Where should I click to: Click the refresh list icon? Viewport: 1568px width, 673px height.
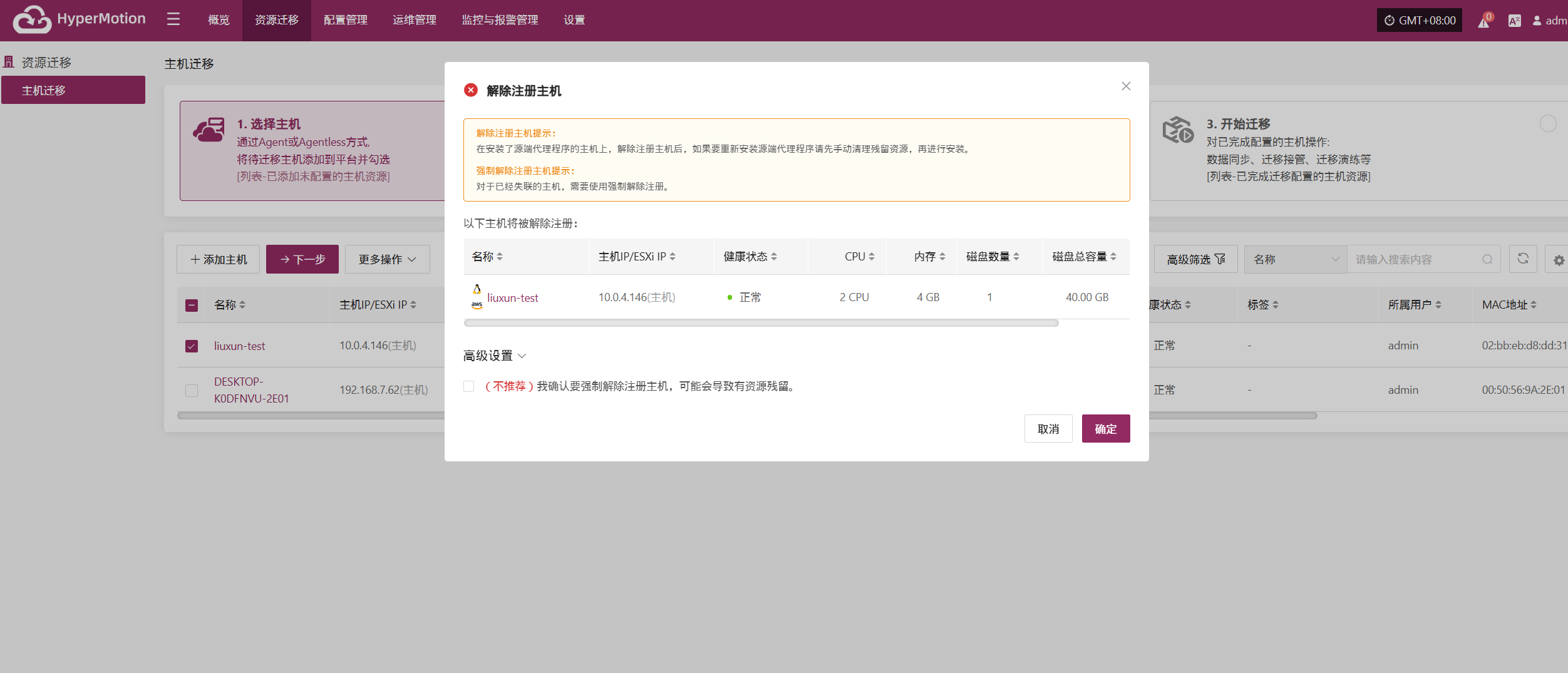tap(1523, 259)
